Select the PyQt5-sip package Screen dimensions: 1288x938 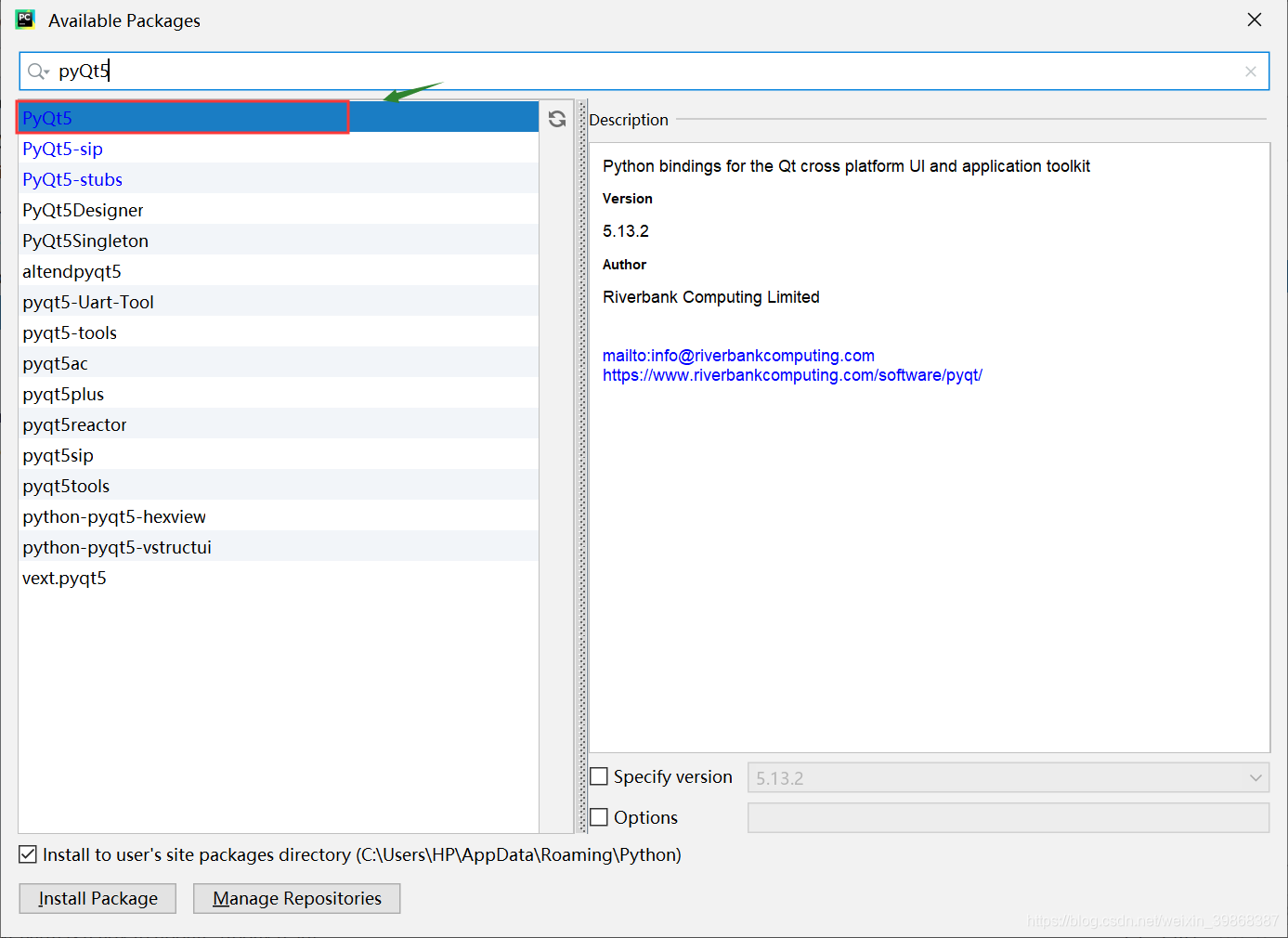click(x=279, y=149)
